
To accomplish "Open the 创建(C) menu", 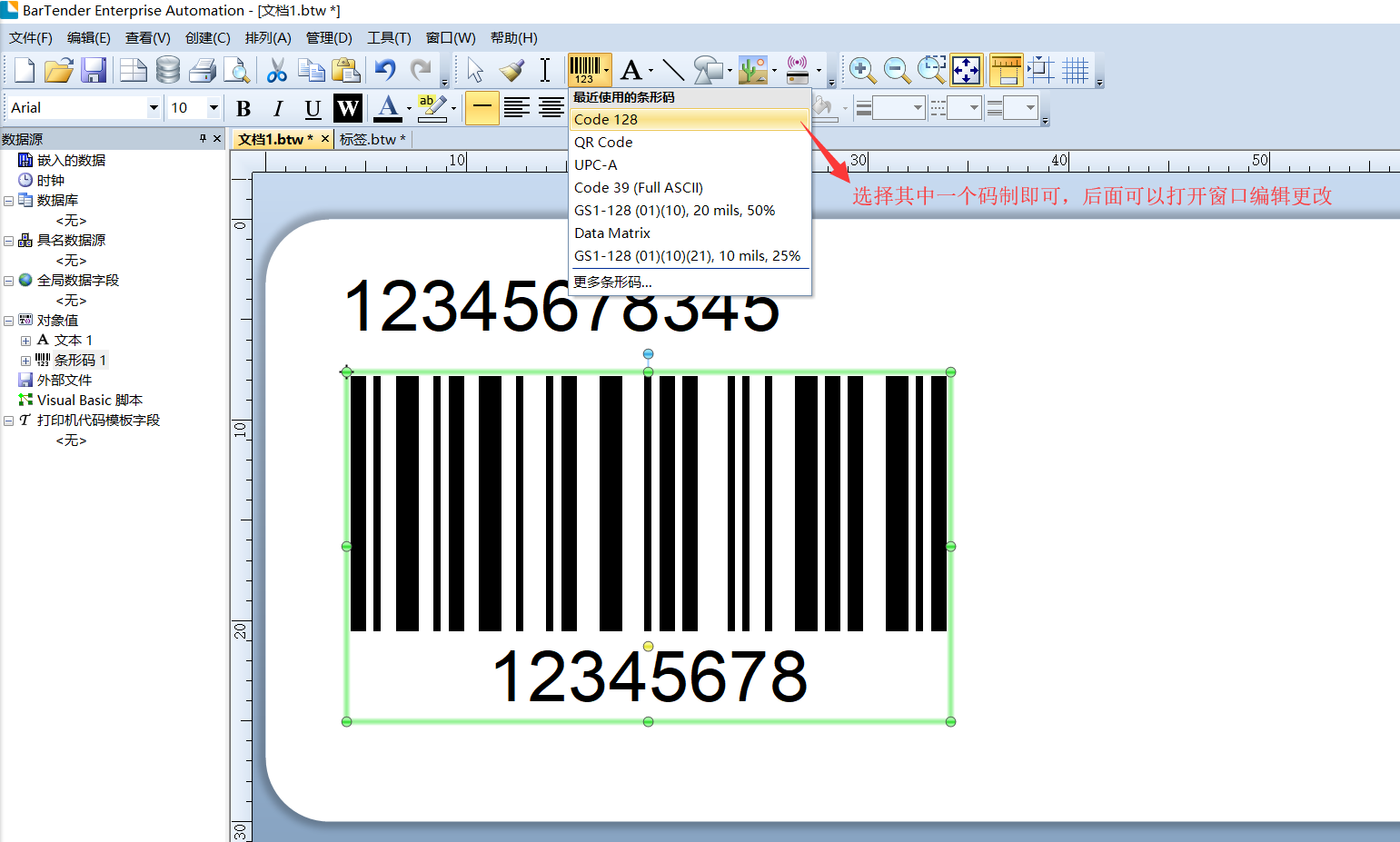I will tap(207, 38).
